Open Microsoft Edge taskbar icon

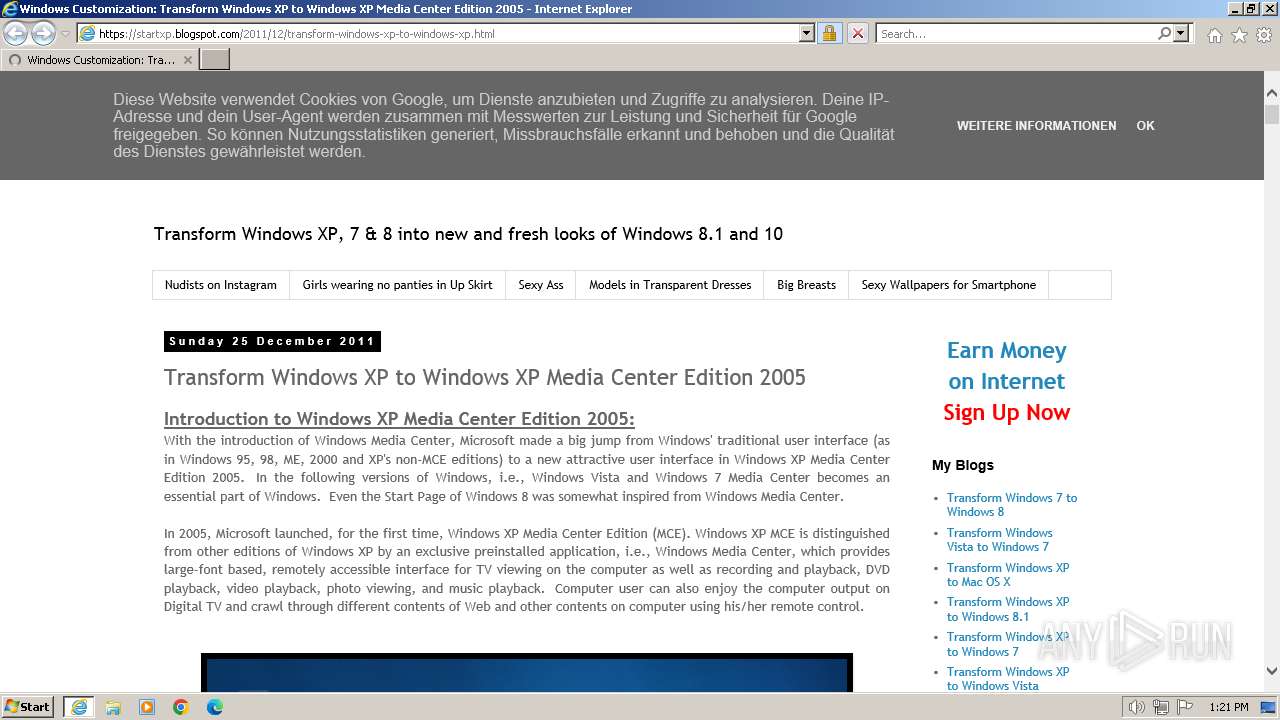click(x=215, y=707)
